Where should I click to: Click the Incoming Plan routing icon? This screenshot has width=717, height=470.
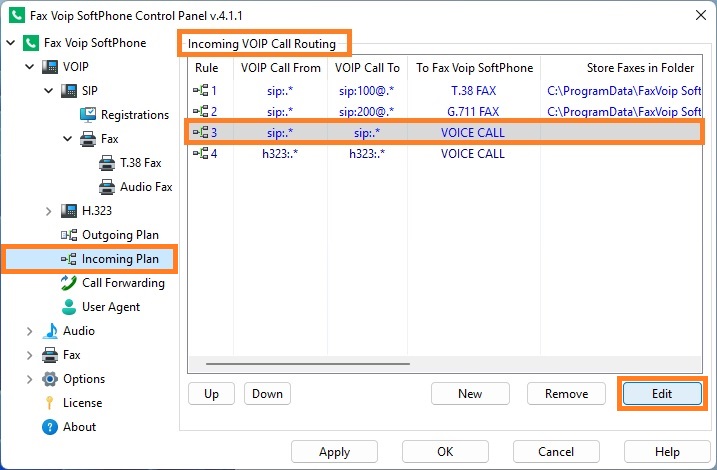(x=69, y=259)
